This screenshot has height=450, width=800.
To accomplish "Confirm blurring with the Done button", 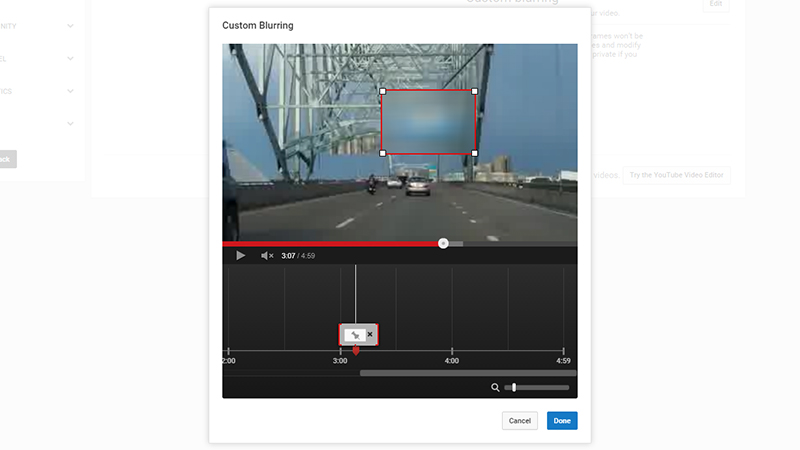I will click(562, 421).
